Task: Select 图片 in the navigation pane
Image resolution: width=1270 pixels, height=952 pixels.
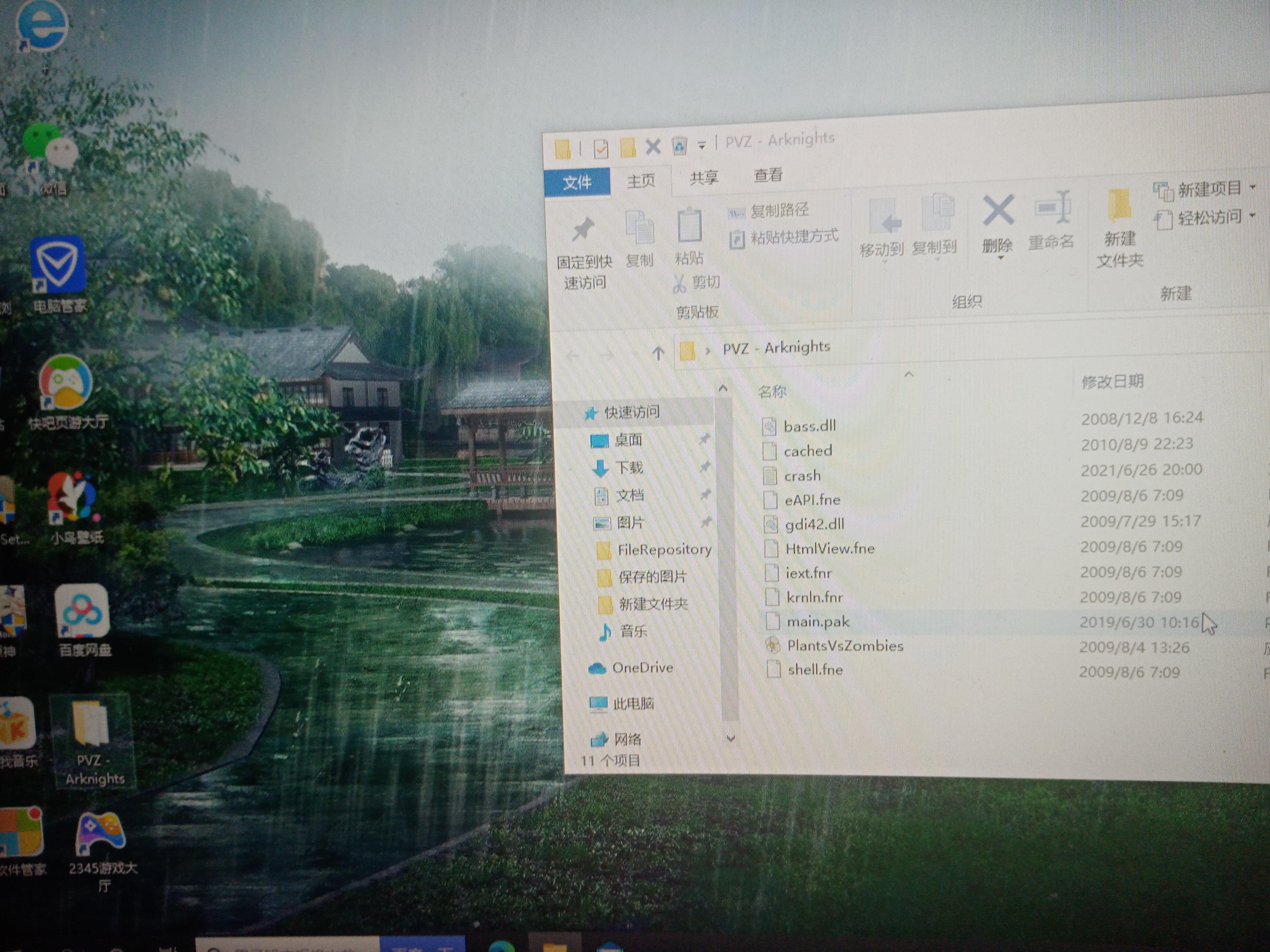Action: (x=619, y=522)
